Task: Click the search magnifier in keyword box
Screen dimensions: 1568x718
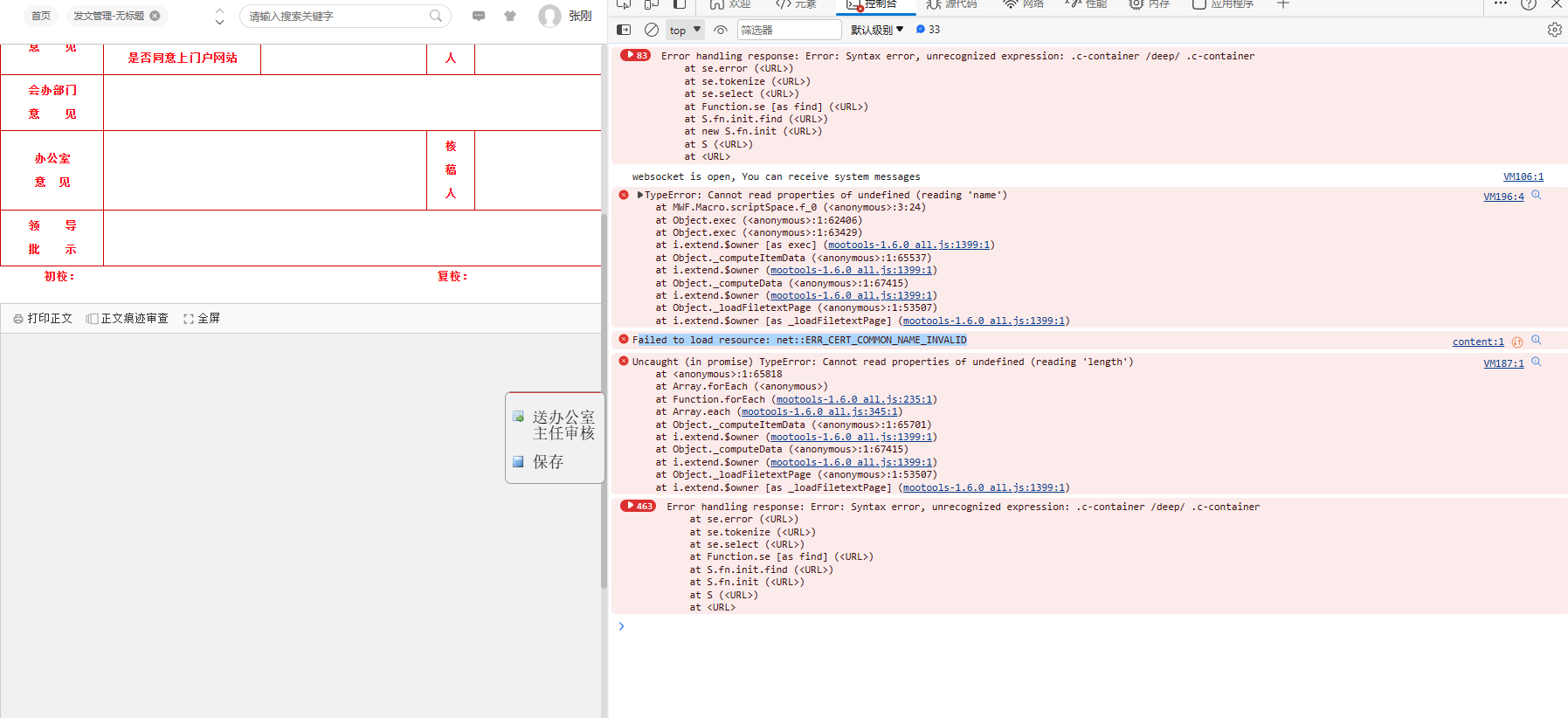Action: [x=435, y=16]
